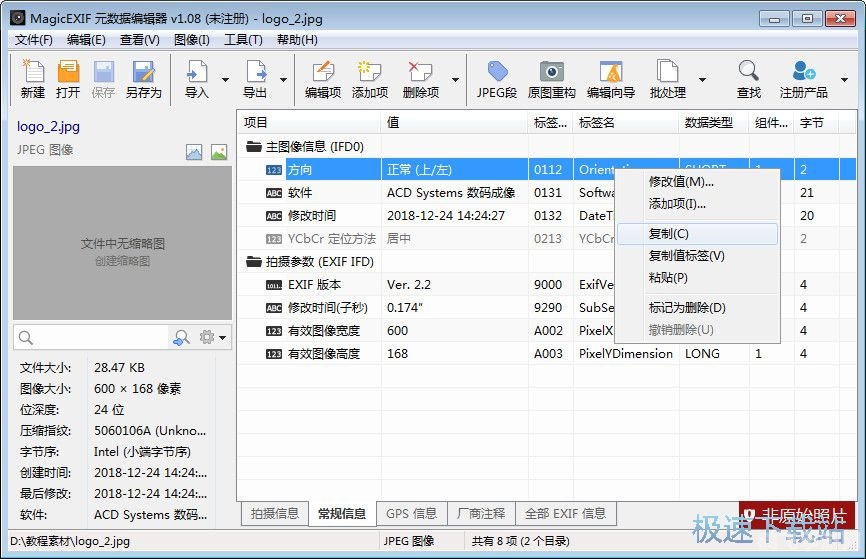Screen dimensions: 866x559
Task: Click the green image view icon beside JPEG 图像
Action: [219, 152]
